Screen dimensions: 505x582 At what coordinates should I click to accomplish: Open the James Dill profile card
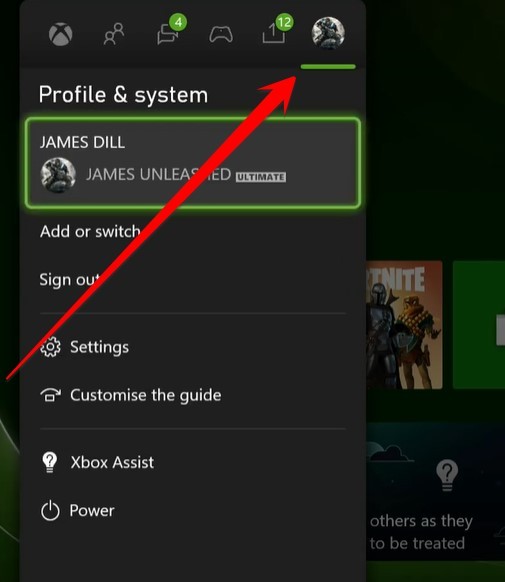click(193, 163)
